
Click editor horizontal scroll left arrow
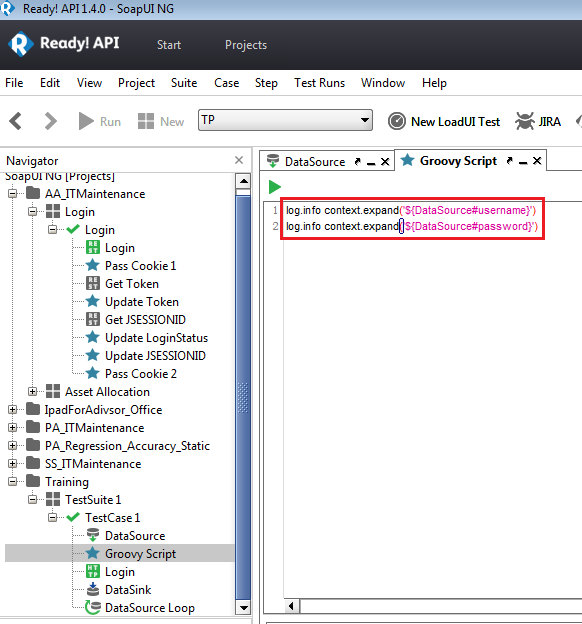tap(291, 606)
